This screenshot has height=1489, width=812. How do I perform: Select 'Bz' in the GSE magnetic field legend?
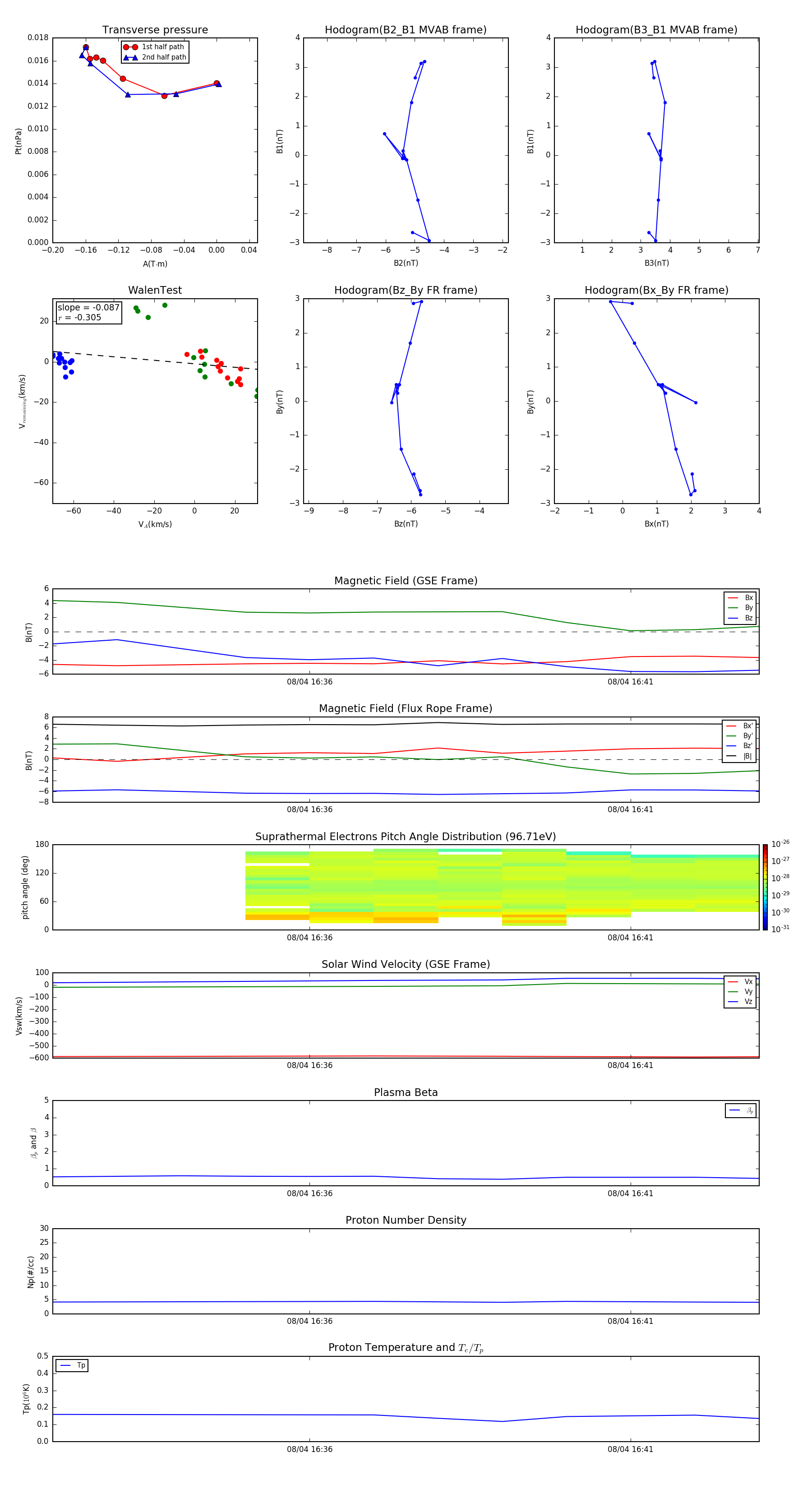tap(740, 618)
